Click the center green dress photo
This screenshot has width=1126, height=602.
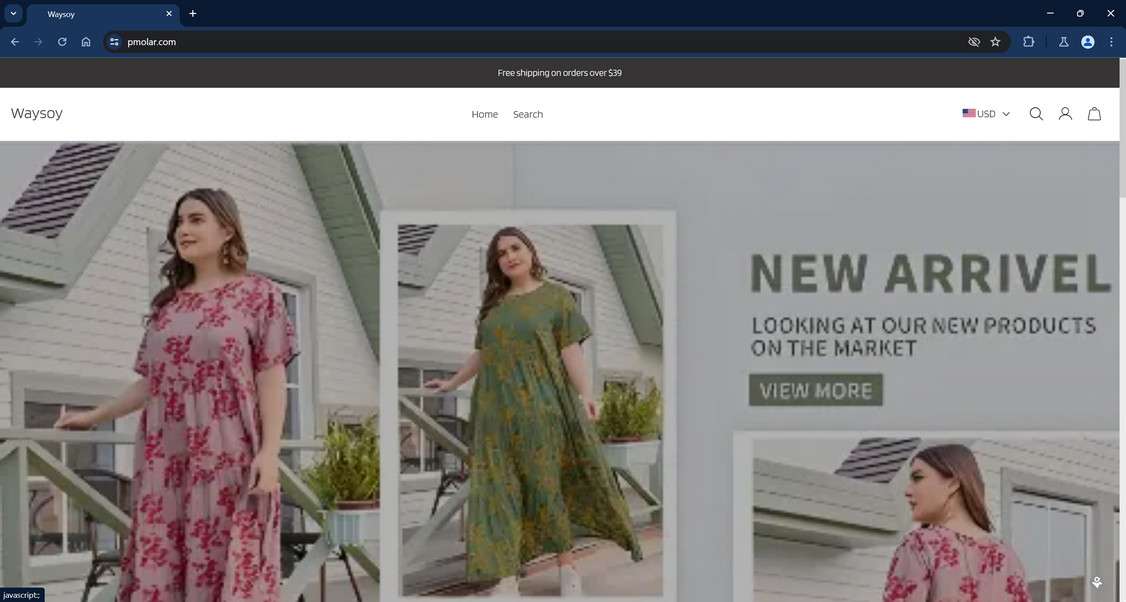point(530,409)
